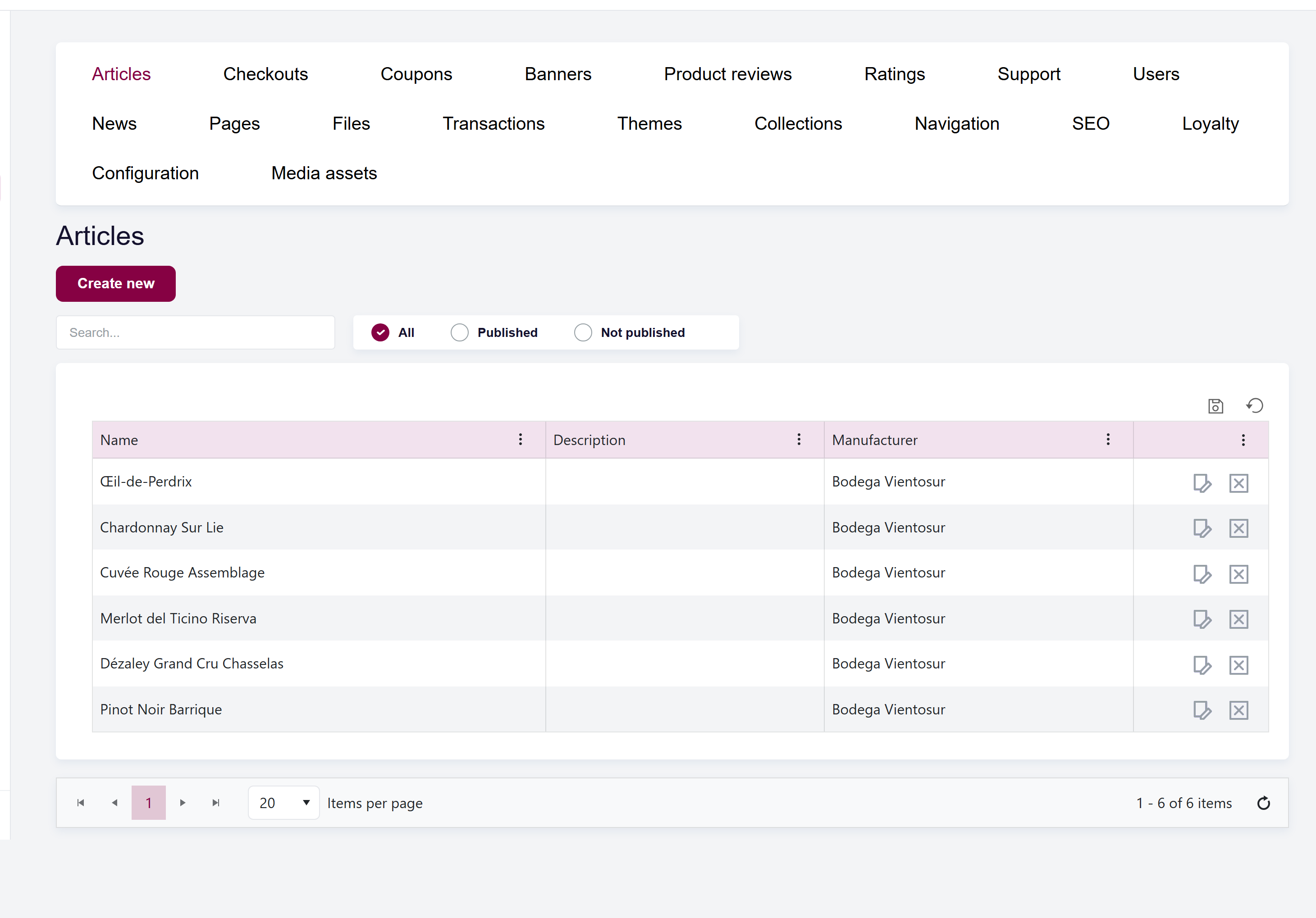The width and height of the screenshot is (1316, 918).
Task: Refresh the articles grid in pager
Action: (1263, 804)
